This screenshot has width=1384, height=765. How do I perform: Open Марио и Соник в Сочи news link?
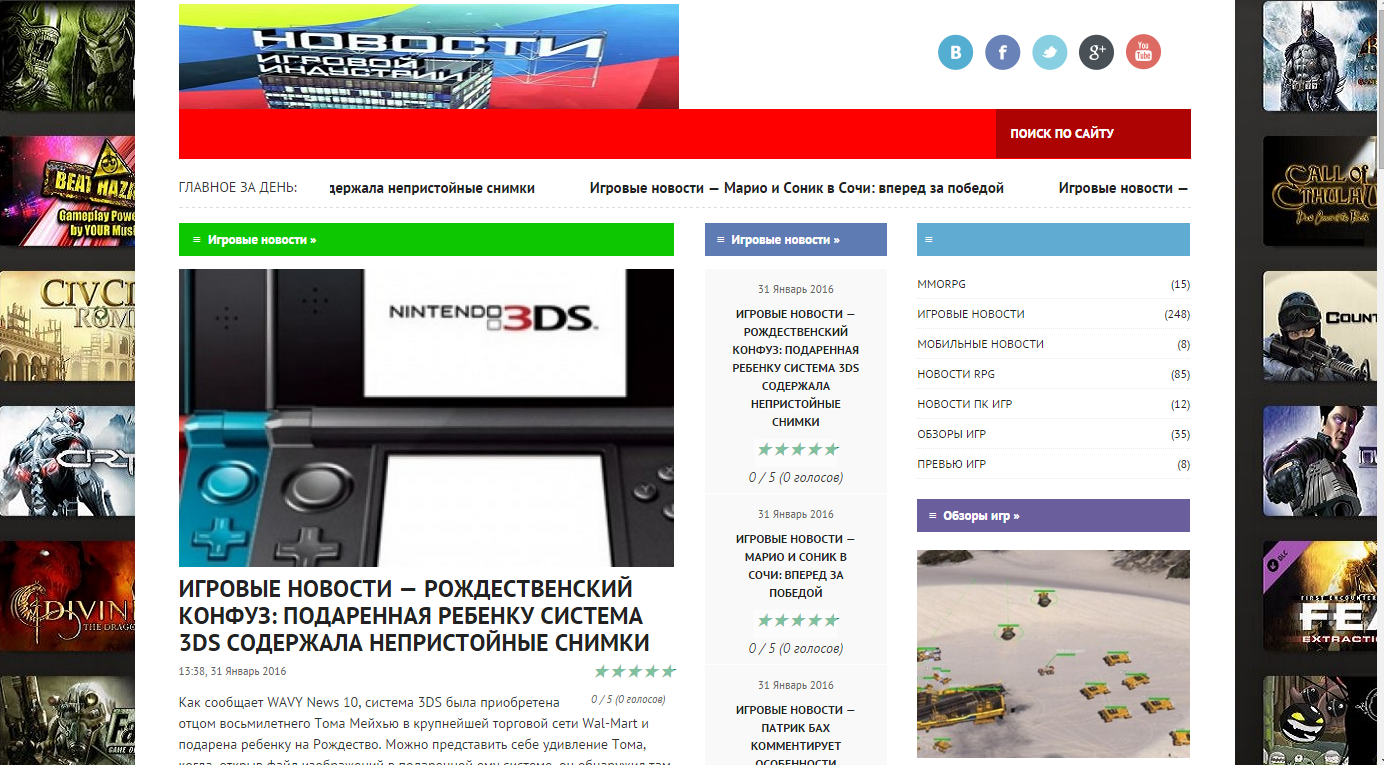(x=796, y=566)
